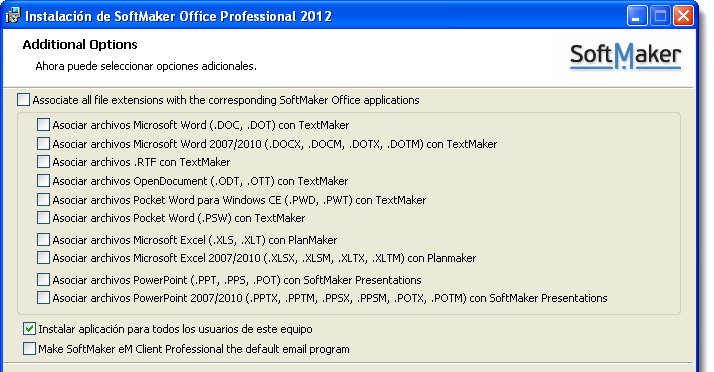The image size is (714, 372).
Task: Enable Excel 2007/2010 .XLSX association with Planmaker
Action: pyautogui.click(x=43, y=258)
